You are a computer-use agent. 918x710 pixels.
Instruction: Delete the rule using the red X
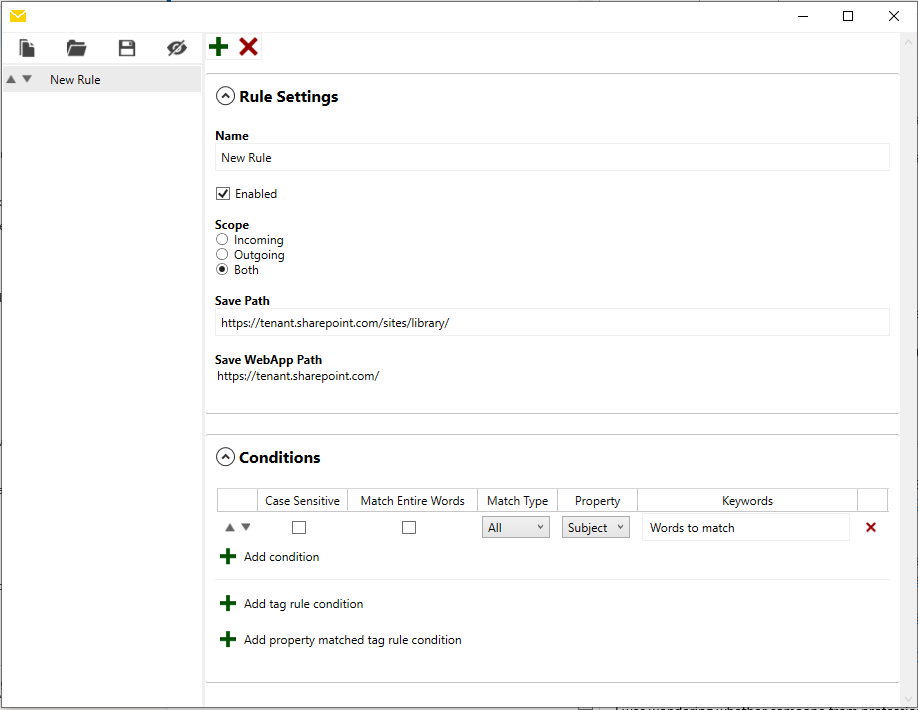(x=247, y=46)
